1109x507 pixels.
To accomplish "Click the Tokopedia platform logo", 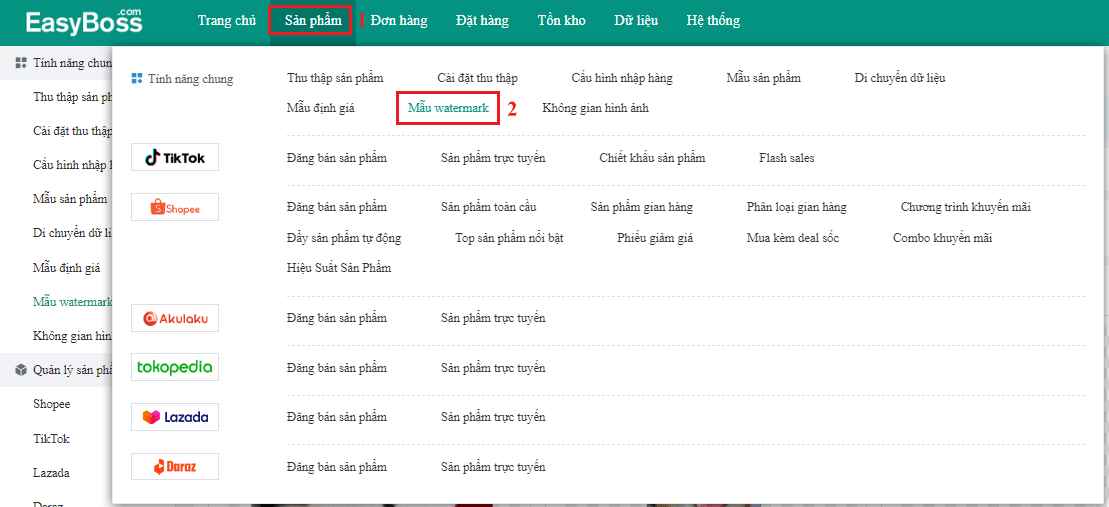I will (x=175, y=368).
